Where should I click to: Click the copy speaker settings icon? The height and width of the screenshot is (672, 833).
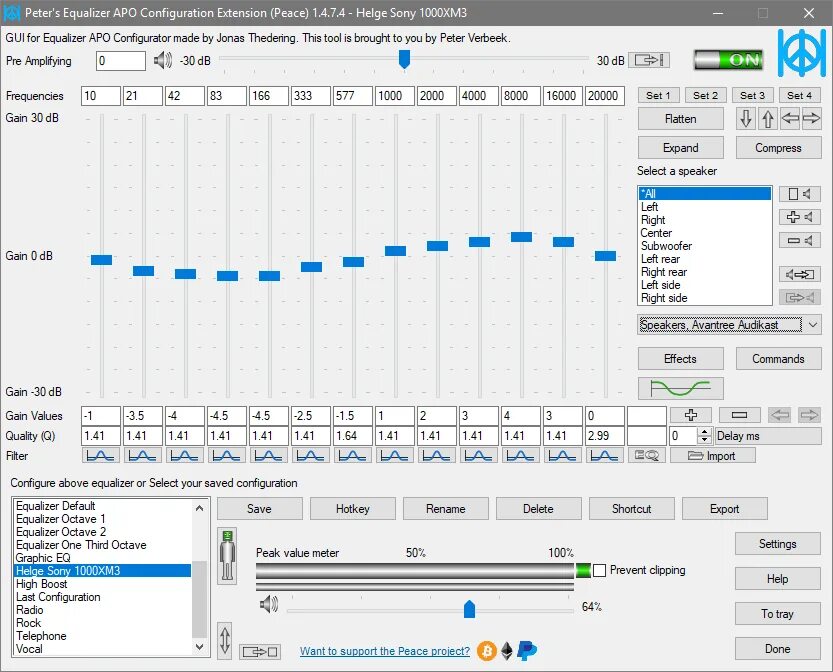(800, 274)
